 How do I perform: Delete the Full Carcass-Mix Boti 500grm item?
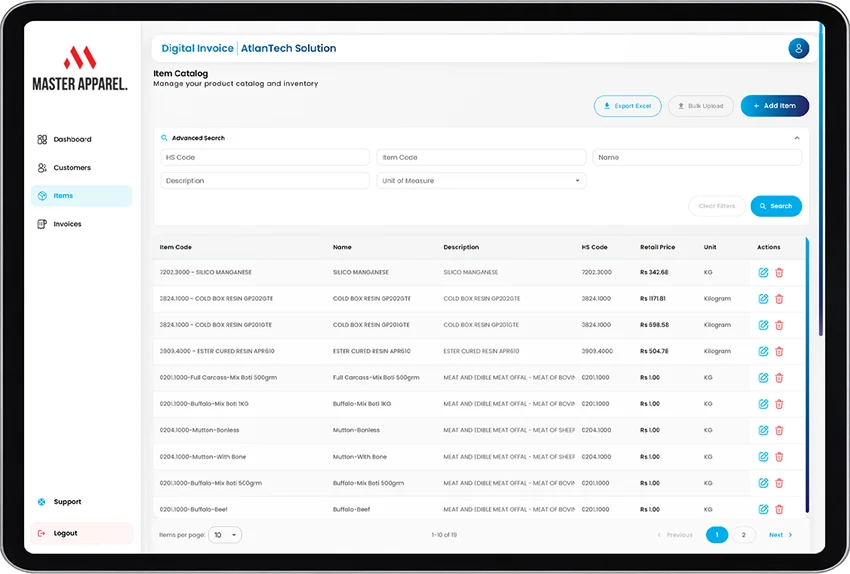(779, 378)
